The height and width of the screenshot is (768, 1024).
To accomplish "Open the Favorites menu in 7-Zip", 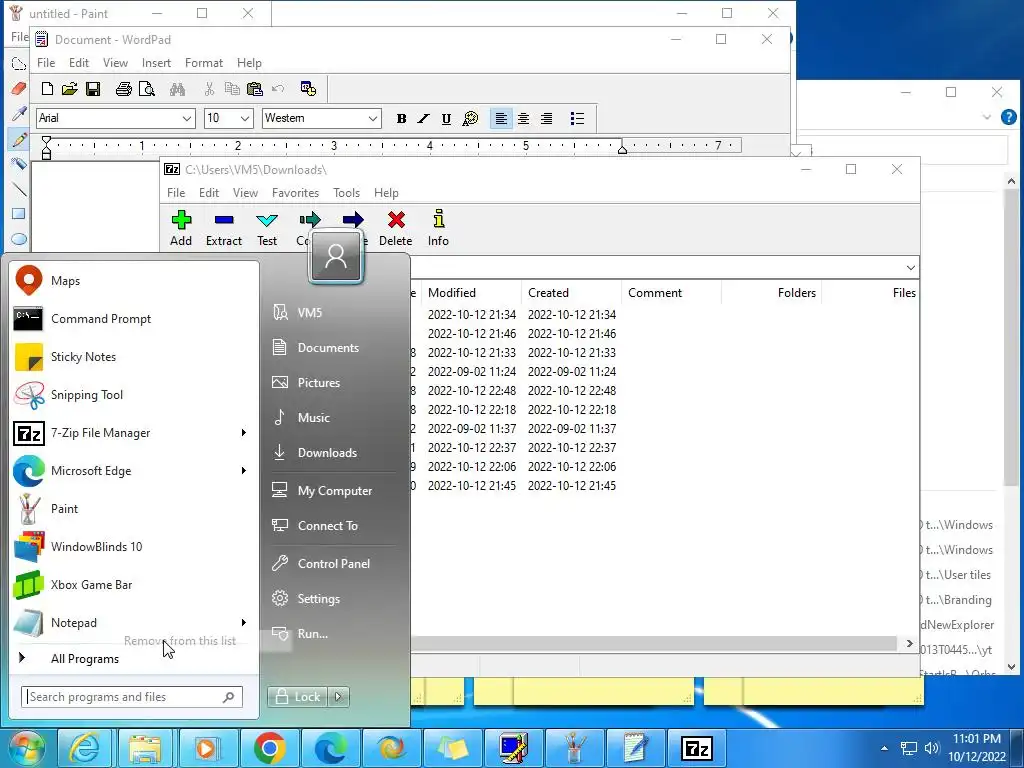I will tap(295, 193).
